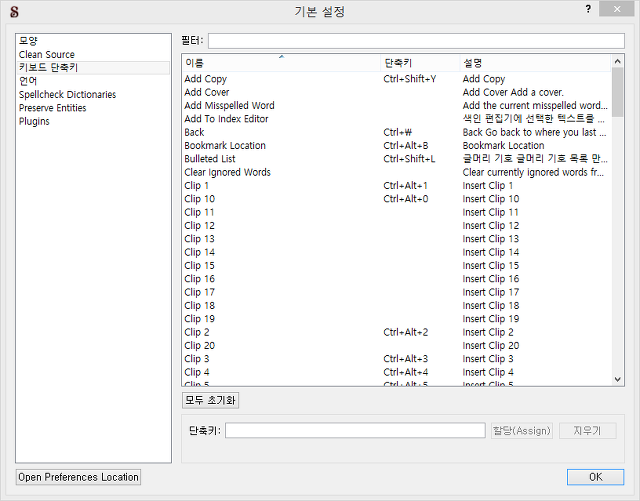Select the Clip 1 row

[396, 185]
